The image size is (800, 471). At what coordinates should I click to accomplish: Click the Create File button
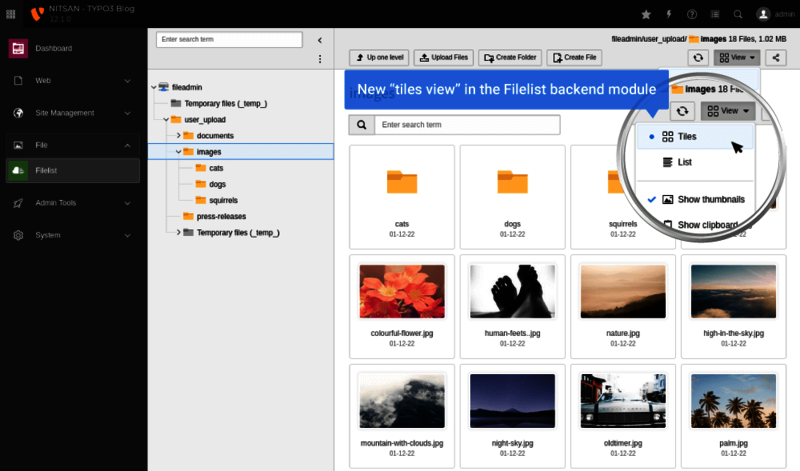click(x=574, y=58)
